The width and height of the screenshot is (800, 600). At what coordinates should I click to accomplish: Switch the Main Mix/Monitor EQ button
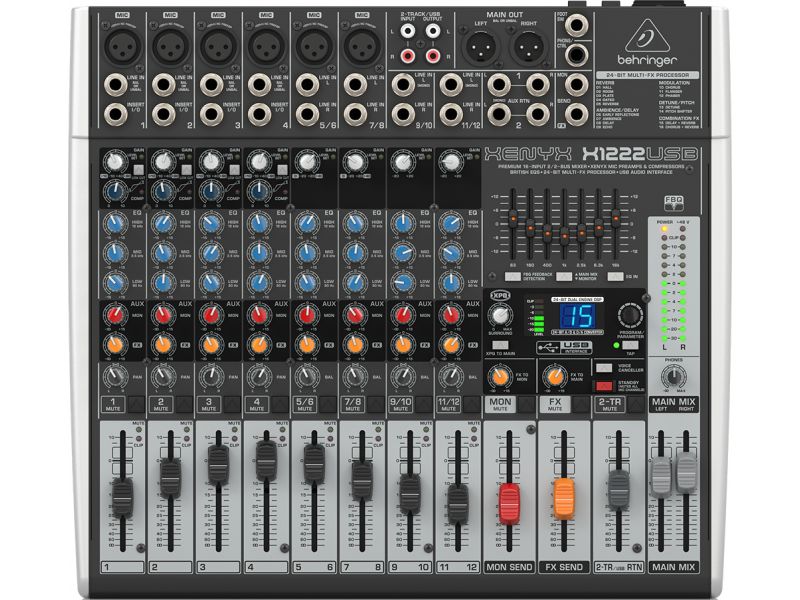564,277
